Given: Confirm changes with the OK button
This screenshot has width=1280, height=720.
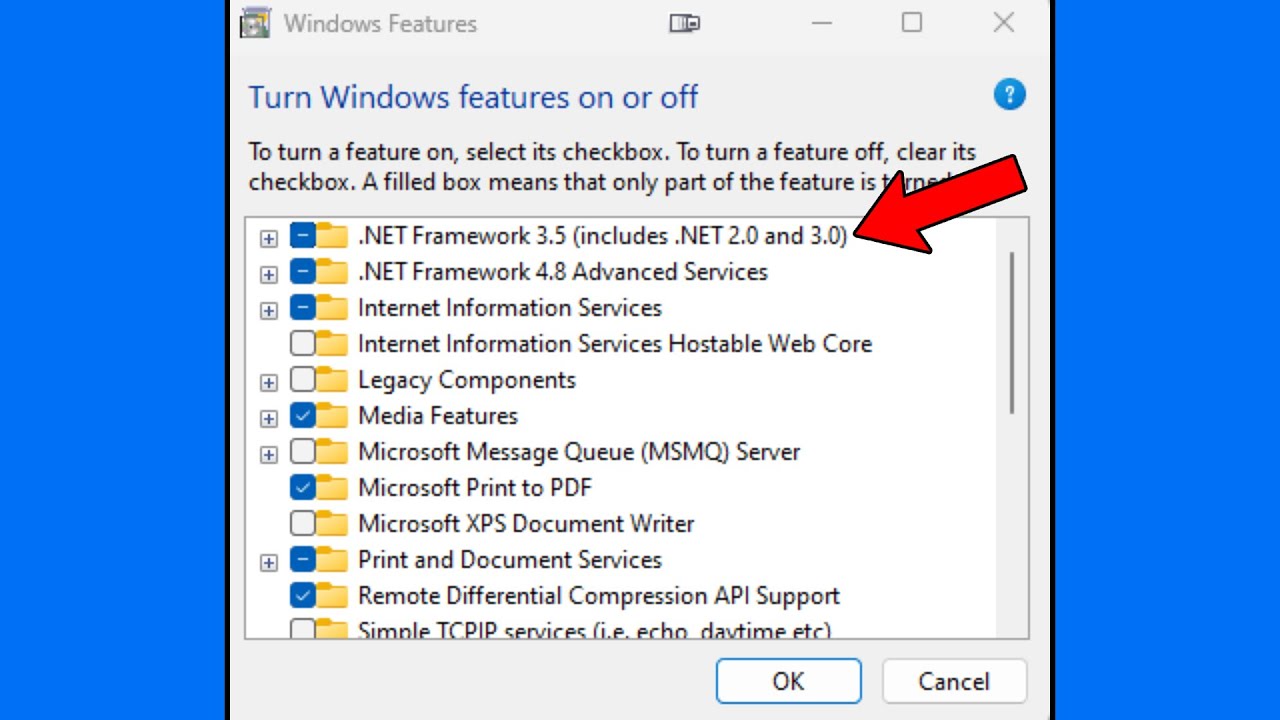Looking at the screenshot, I should (x=788, y=681).
